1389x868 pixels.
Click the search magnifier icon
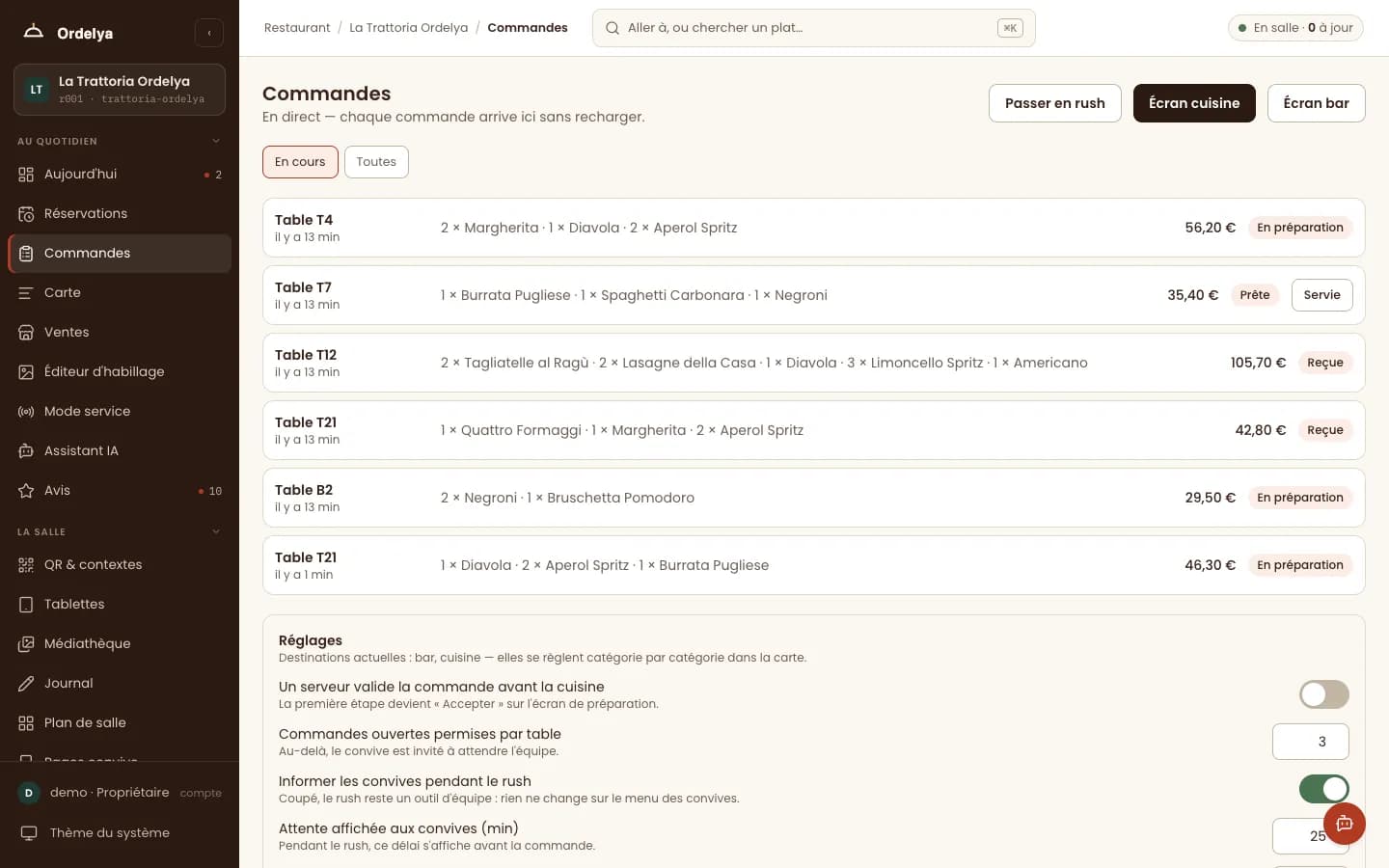pos(613,28)
